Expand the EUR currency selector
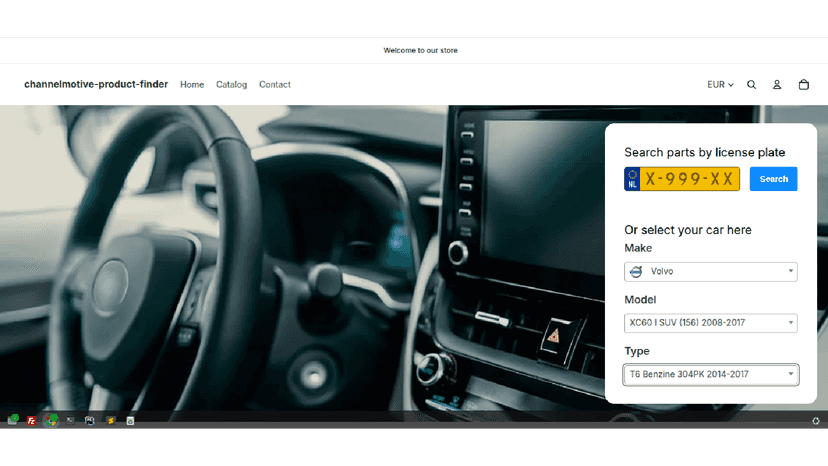Screen dimensions: 828x466 (x=720, y=85)
